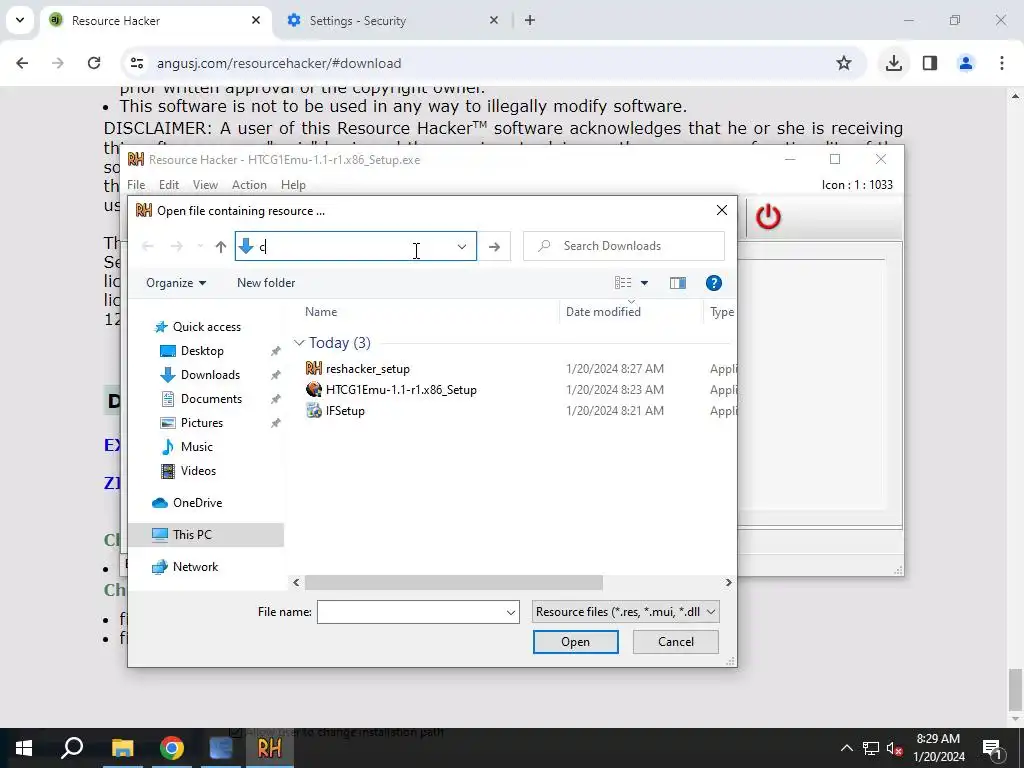The image size is (1024, 768).
Task: Click the muted volume tray icon
Action: (895, 748)
